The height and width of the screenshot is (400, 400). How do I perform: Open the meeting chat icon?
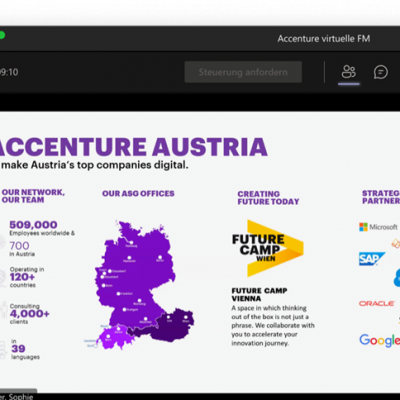click(x=381, y=72)
